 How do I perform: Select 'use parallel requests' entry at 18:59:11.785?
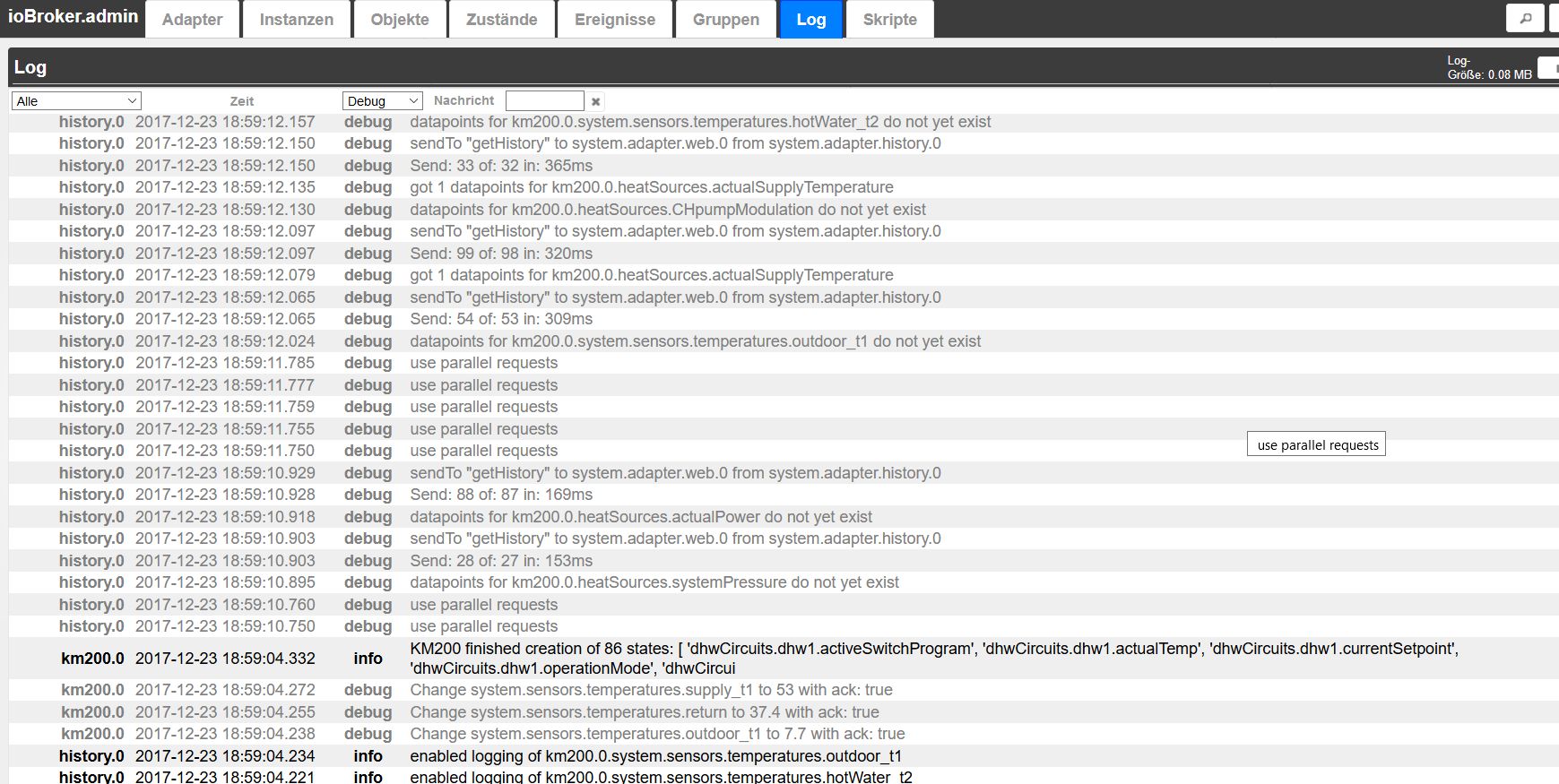click(x=483, y=363)
